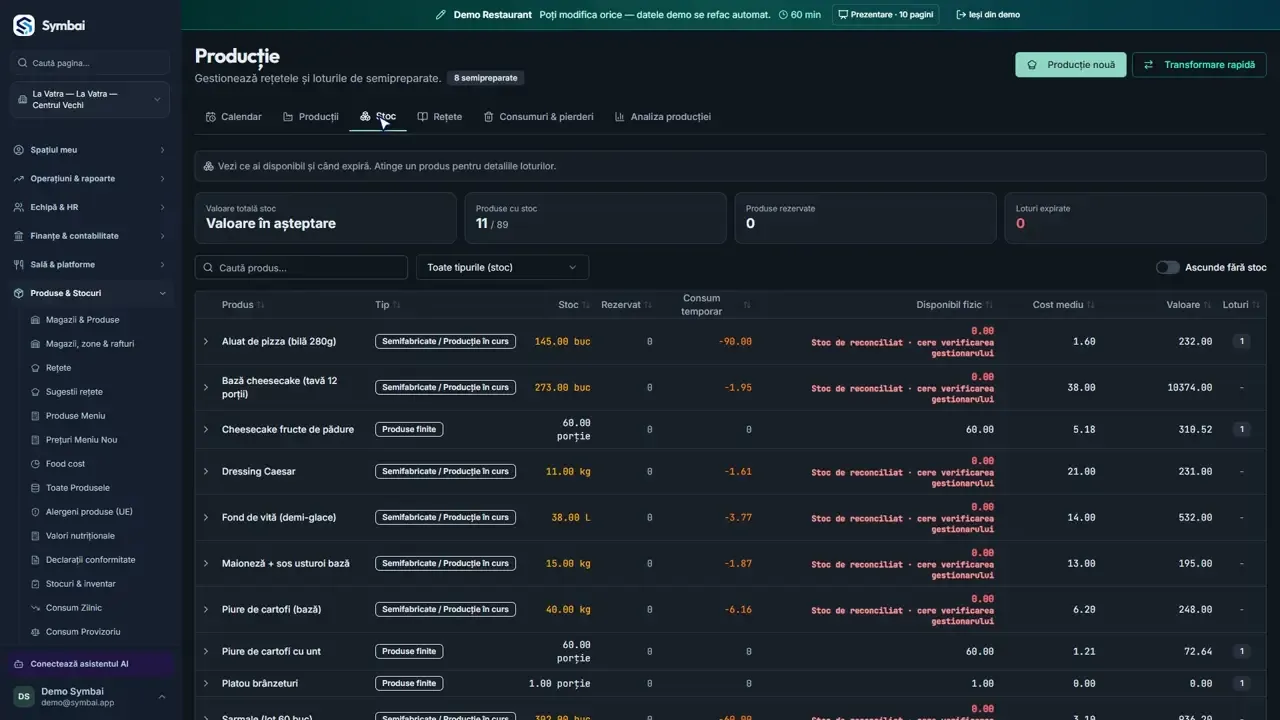
Task: Expand the Aluat de pizza row
Action: pos(206,342)
